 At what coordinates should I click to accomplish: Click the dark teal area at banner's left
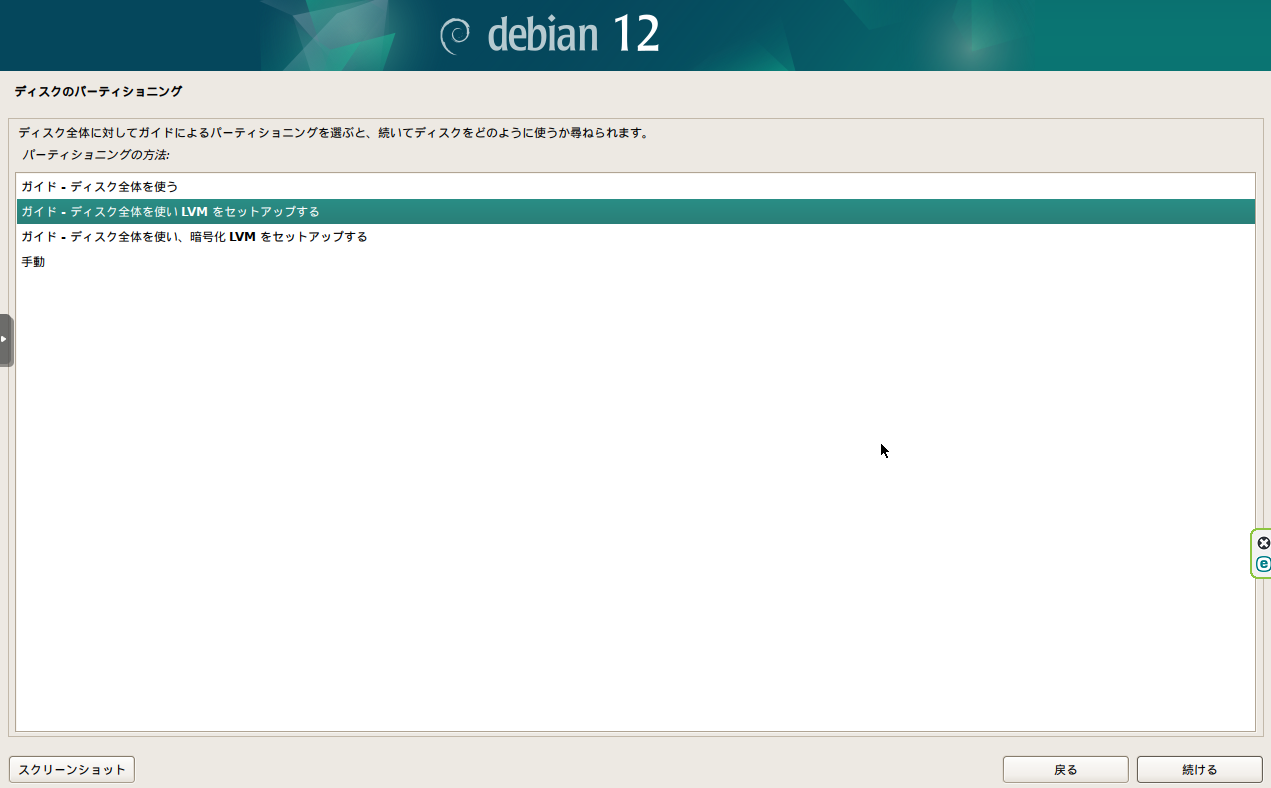click(100, 35)
